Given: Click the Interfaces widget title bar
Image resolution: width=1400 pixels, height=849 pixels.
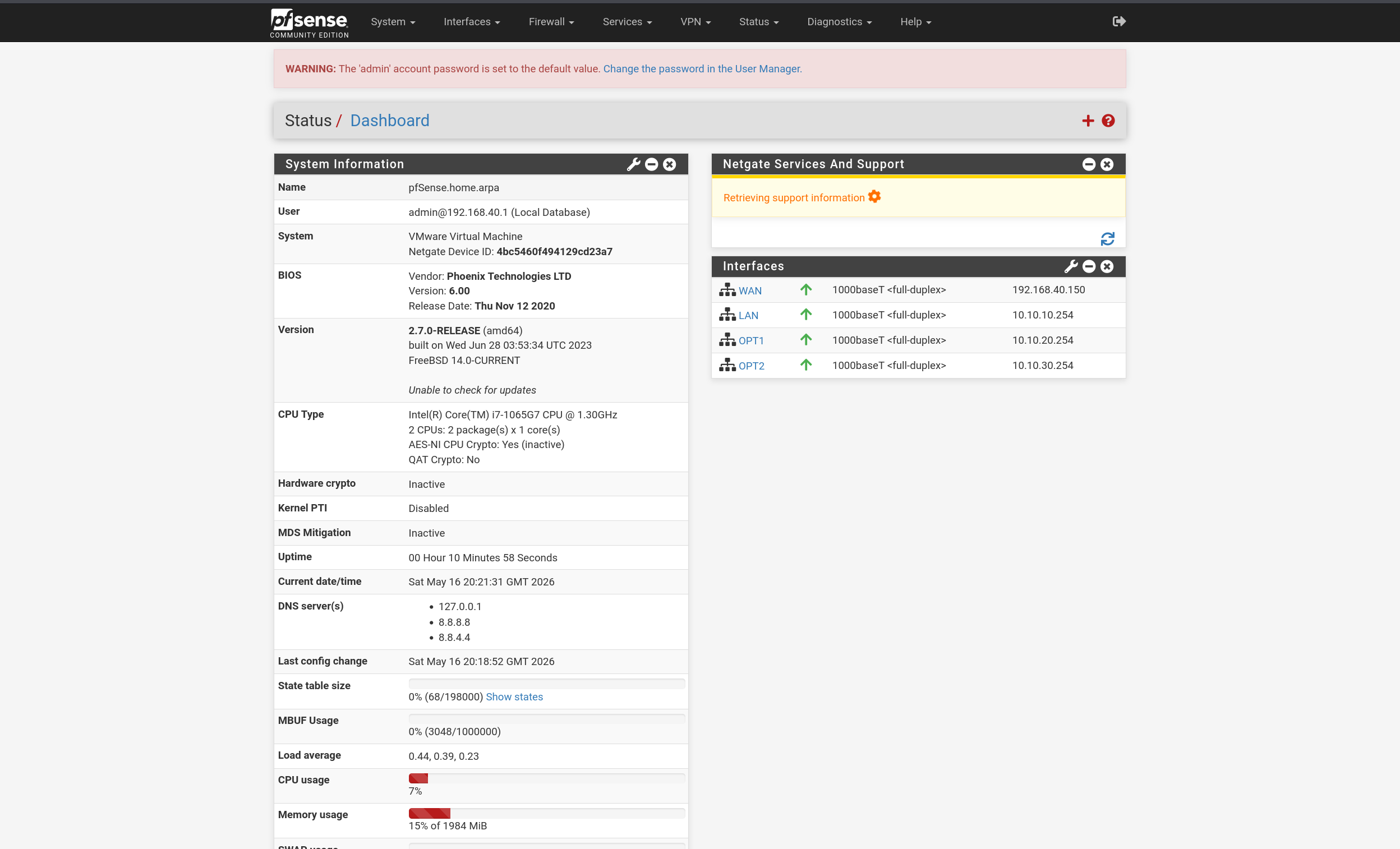Looking at the screenshot, I should (918, 266).
